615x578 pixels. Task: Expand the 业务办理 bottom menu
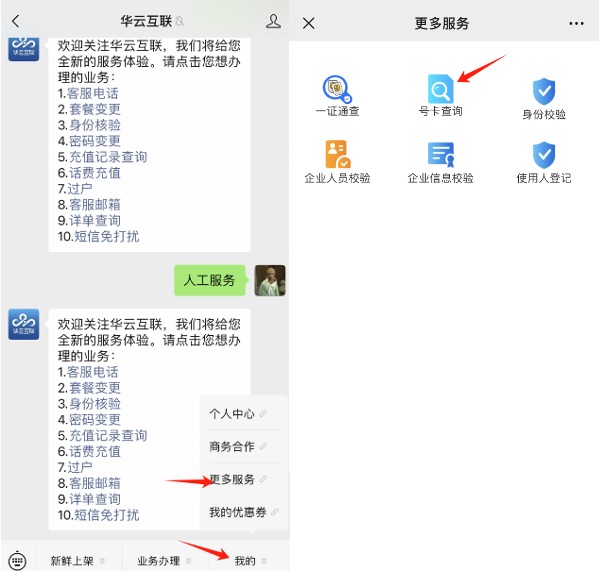[165, 561]
